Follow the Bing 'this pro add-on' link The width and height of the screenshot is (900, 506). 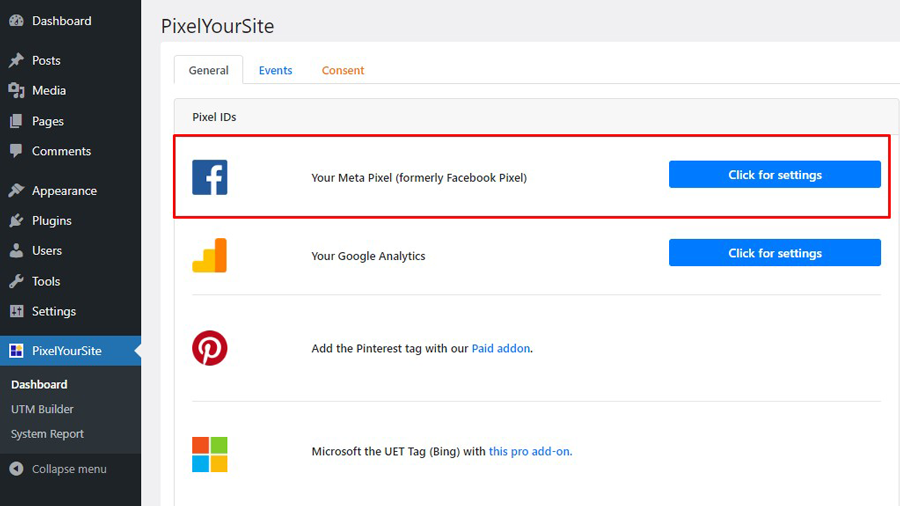(x=529, y=451)
